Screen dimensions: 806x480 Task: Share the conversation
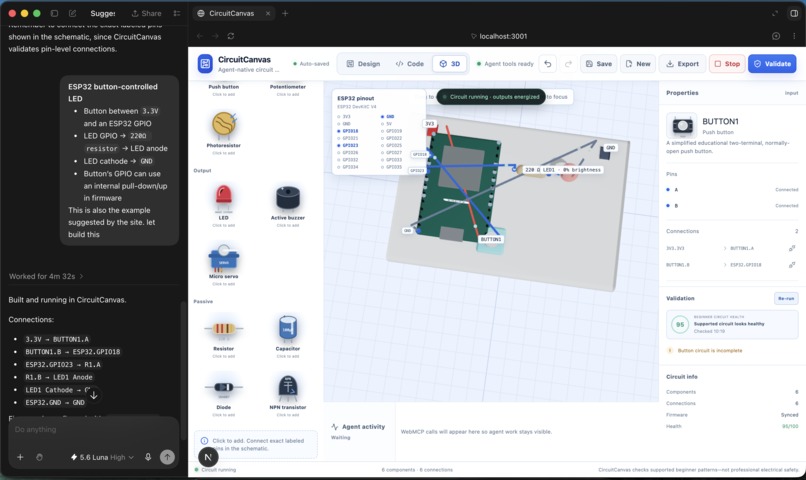[146, 13]
